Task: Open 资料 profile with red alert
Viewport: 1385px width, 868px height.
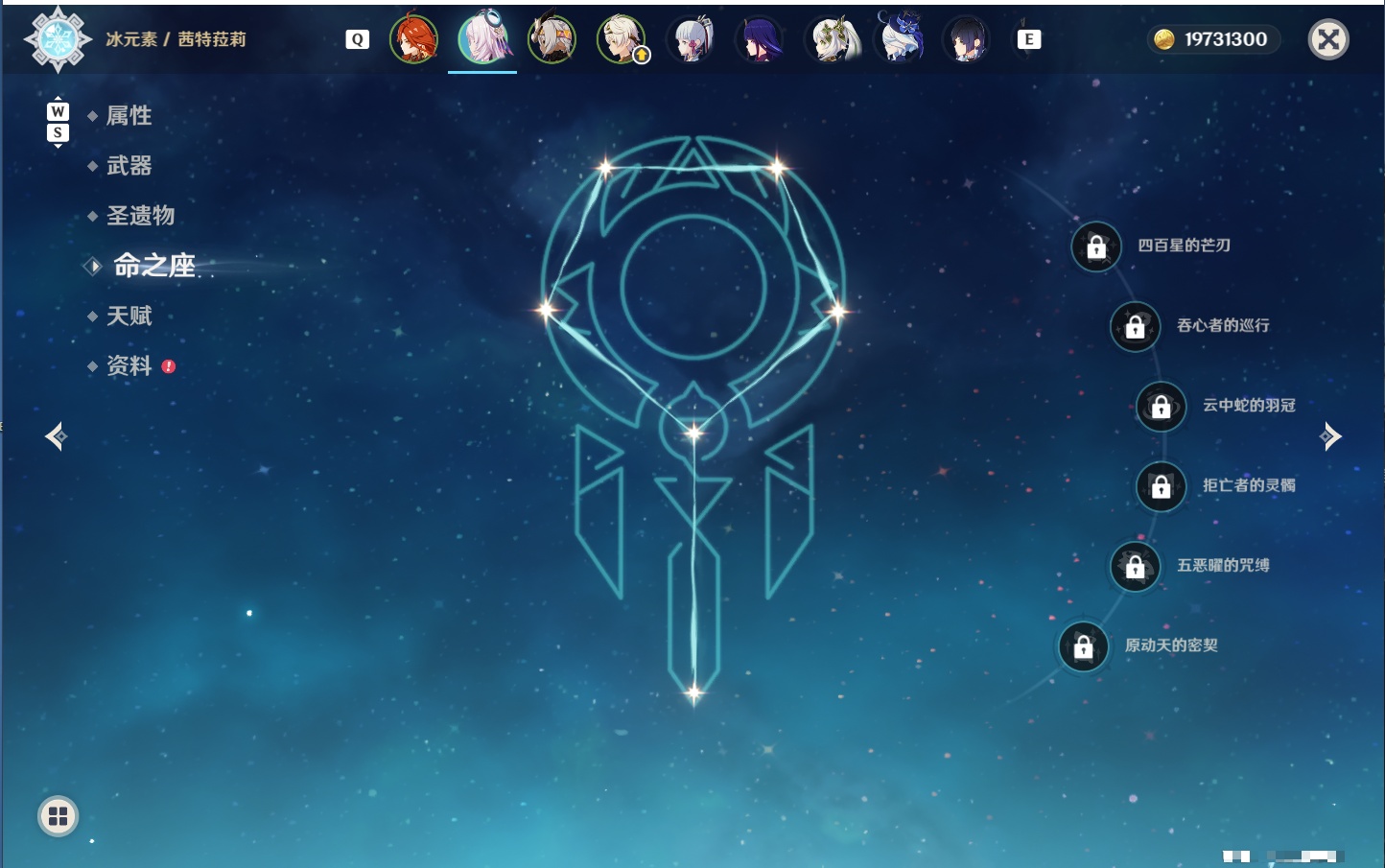Action: point(130,365)
